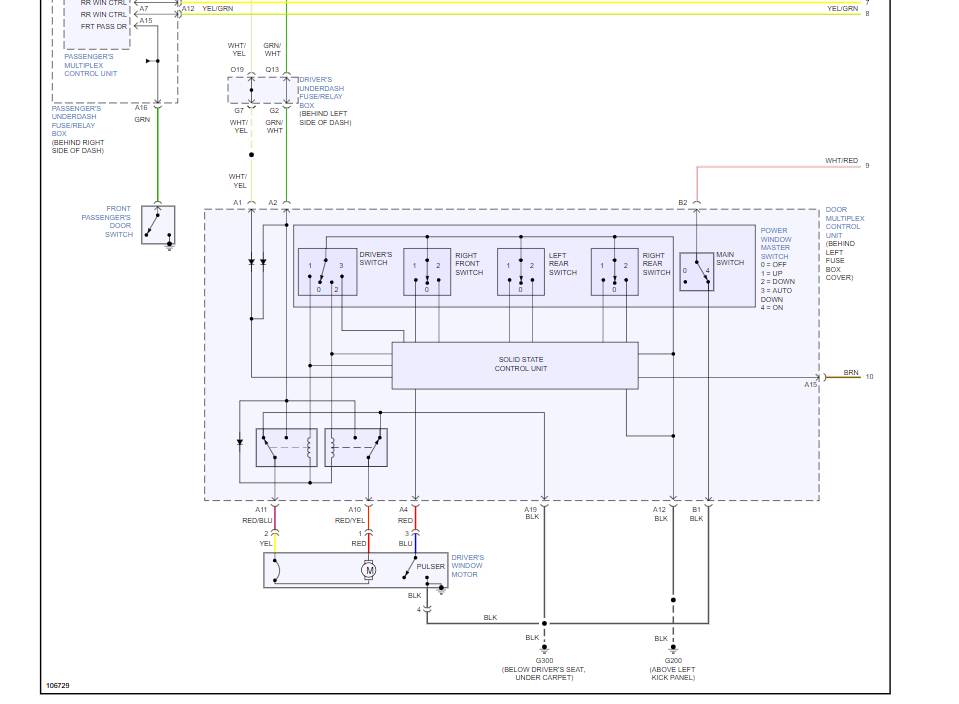Click the Main Switch symbol
The width and height of the screenshot is (959, 704).
coord(697,272)
